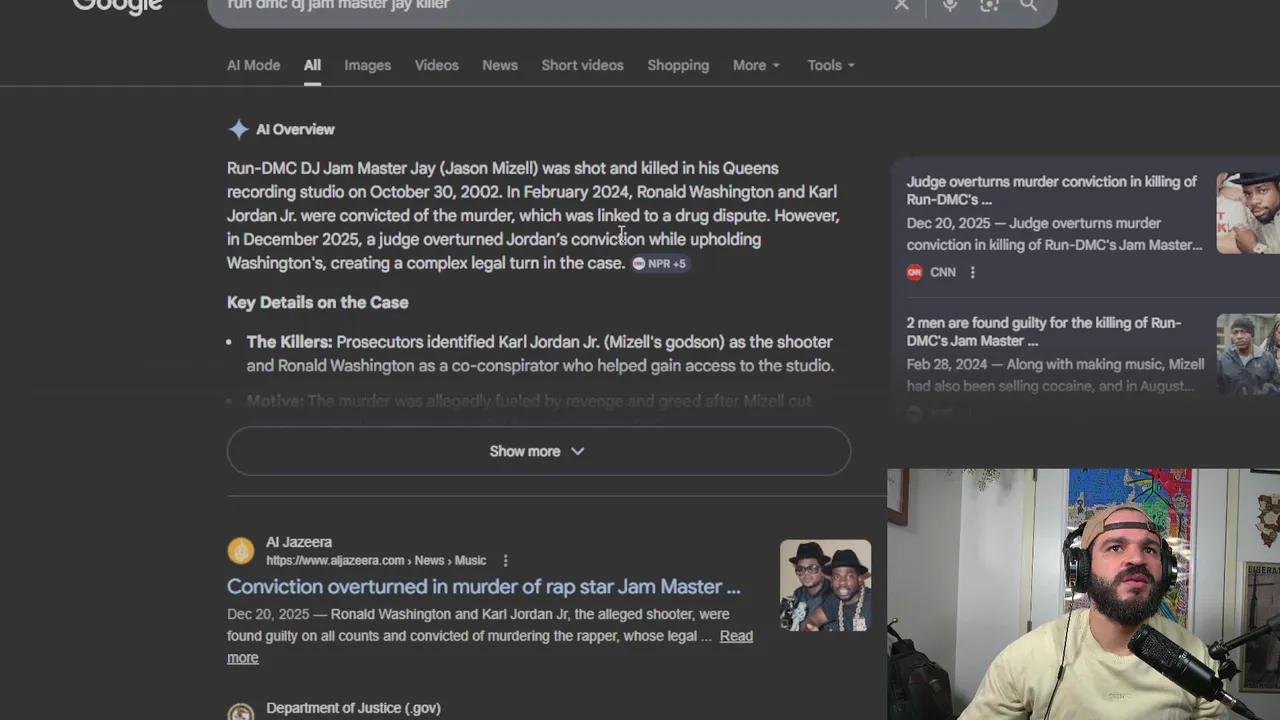Expand the More dropdown menu
1280x720 pixels.
click(756, 65)
